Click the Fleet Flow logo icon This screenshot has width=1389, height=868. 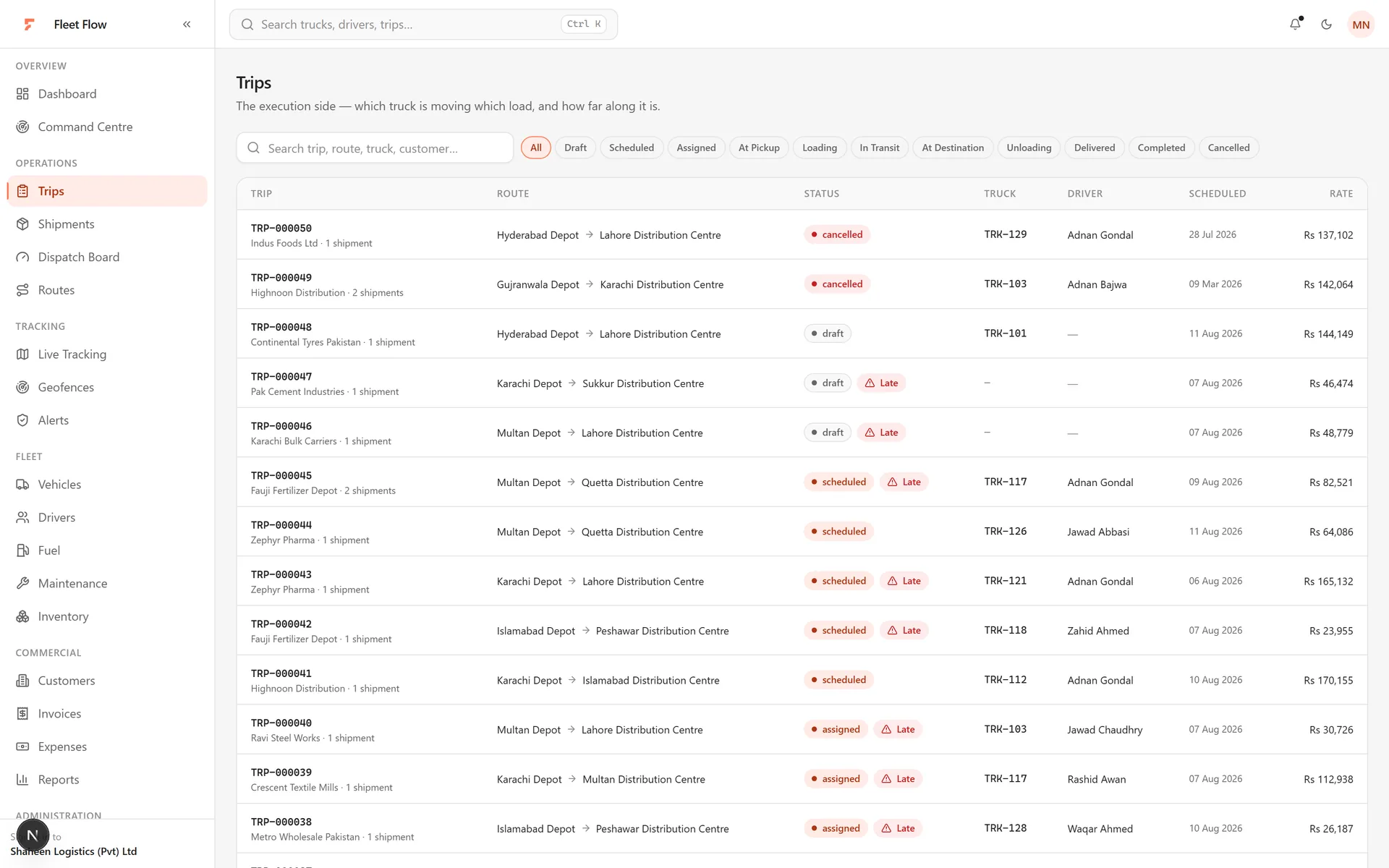click(x=29, y=25)
